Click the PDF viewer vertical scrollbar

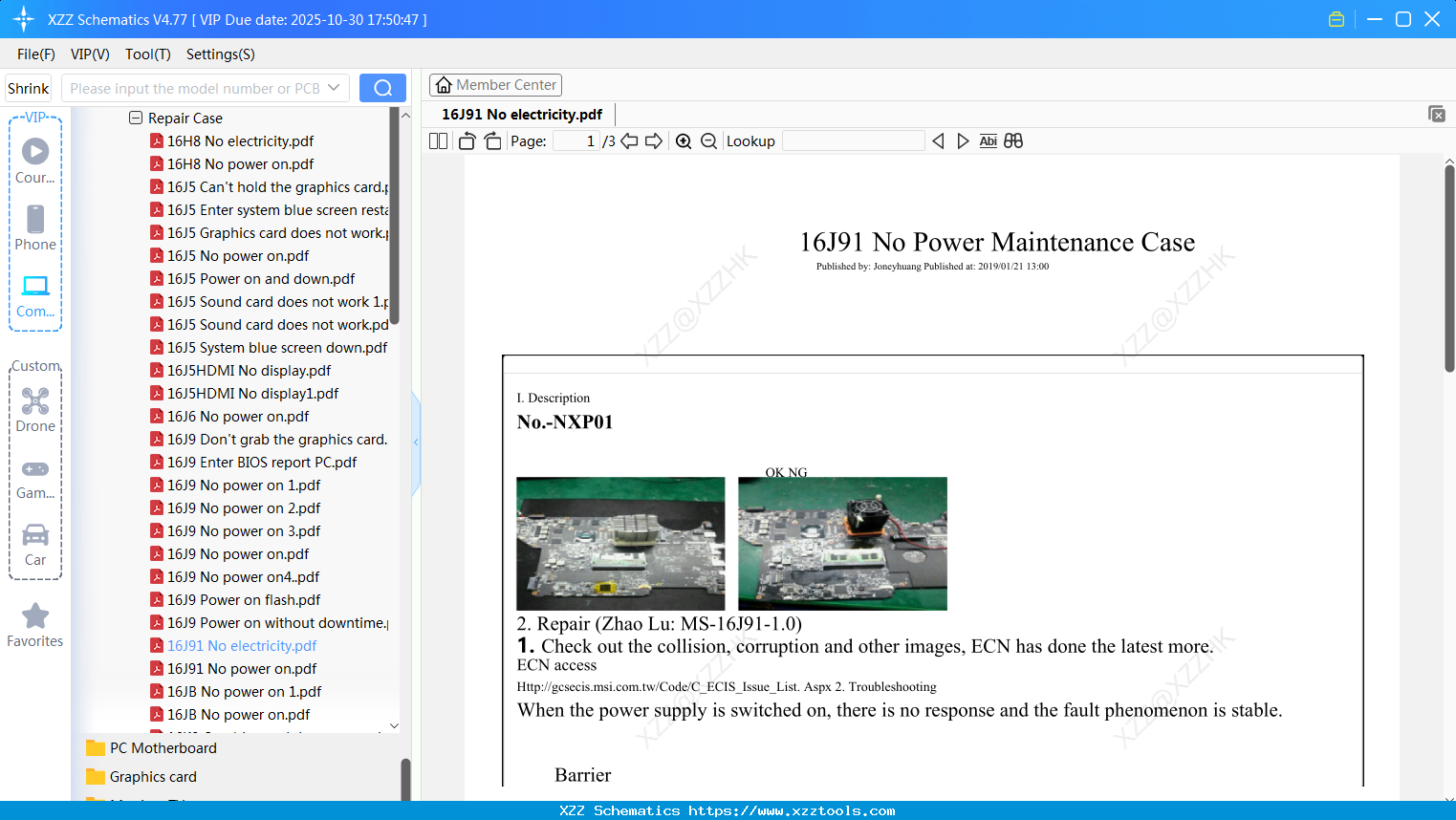coord(1449,268)
